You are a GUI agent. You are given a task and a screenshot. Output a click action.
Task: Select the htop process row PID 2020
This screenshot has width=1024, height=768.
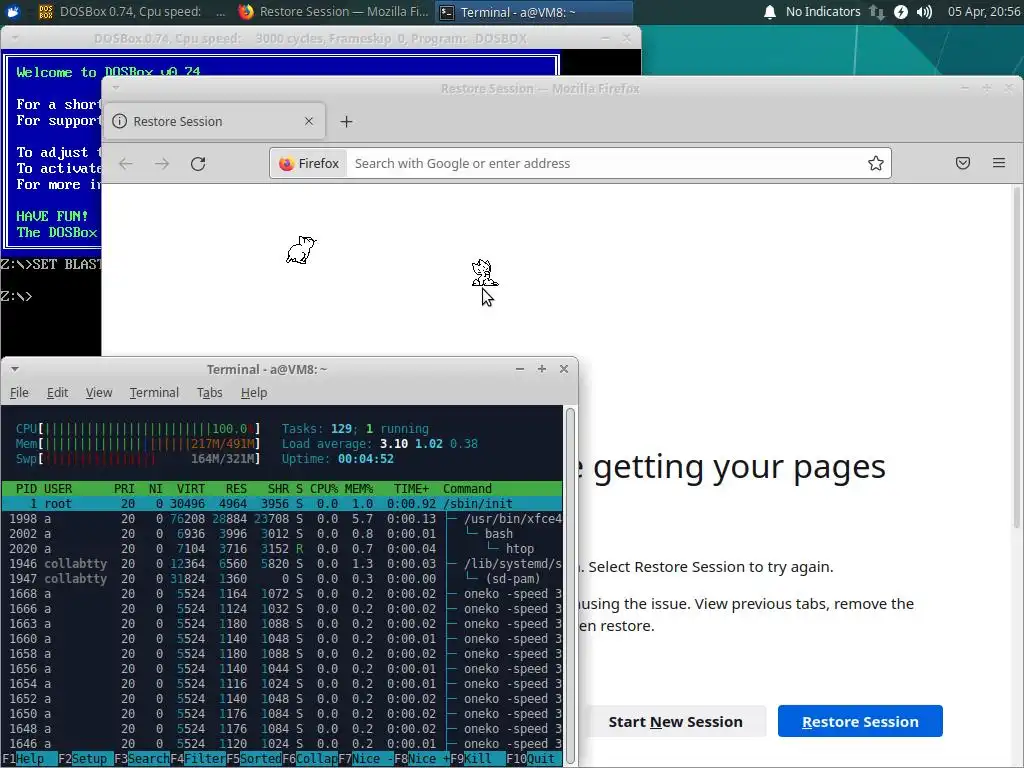tap(282, 549)
